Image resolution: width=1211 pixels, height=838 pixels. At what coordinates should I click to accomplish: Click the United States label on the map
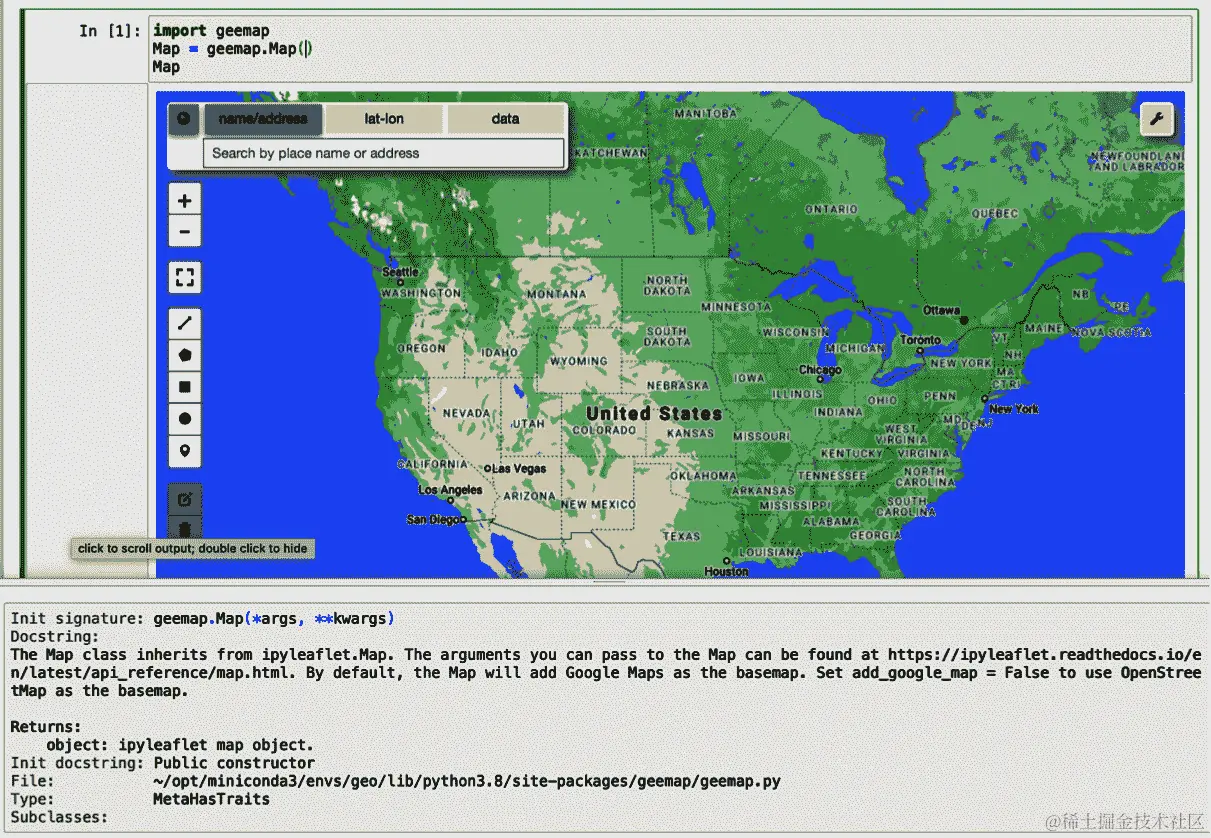(x=653, y=413)
